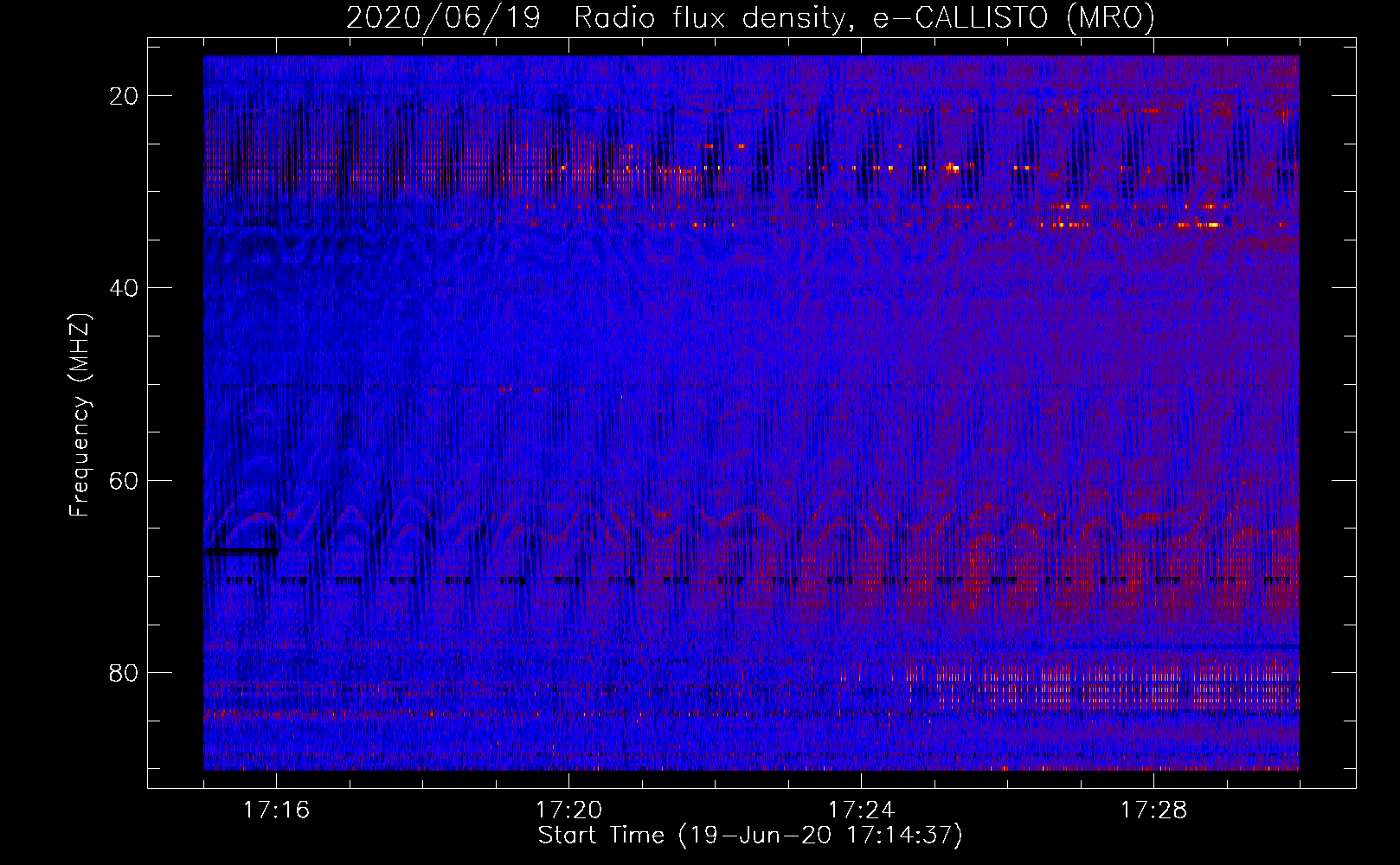The height and width of the screenshot is (865, 1400).
Task: Click the 'Frequency (MHZ)' axis label
Action: (x=80, y=415)
